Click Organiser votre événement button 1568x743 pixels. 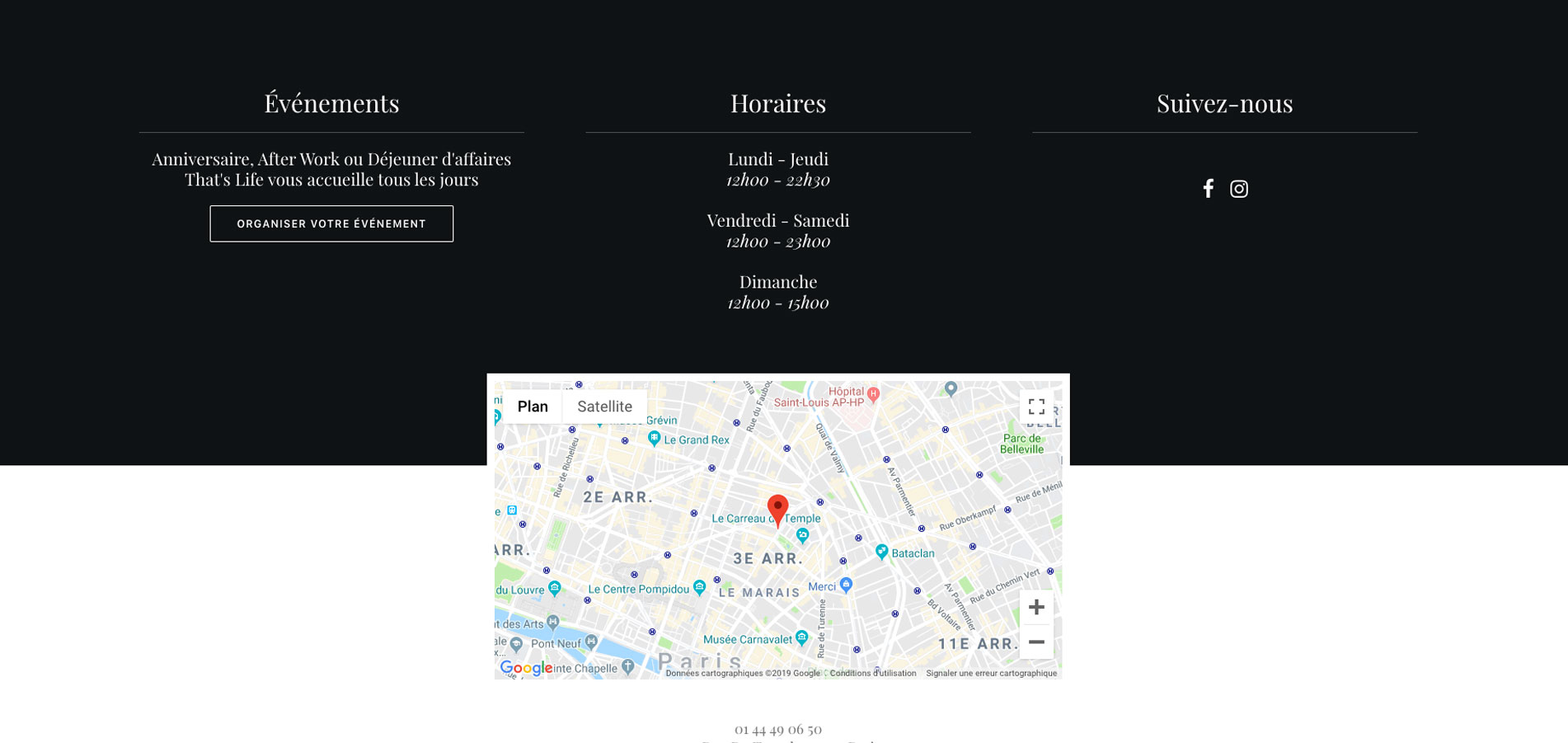(x=331, y=223)
